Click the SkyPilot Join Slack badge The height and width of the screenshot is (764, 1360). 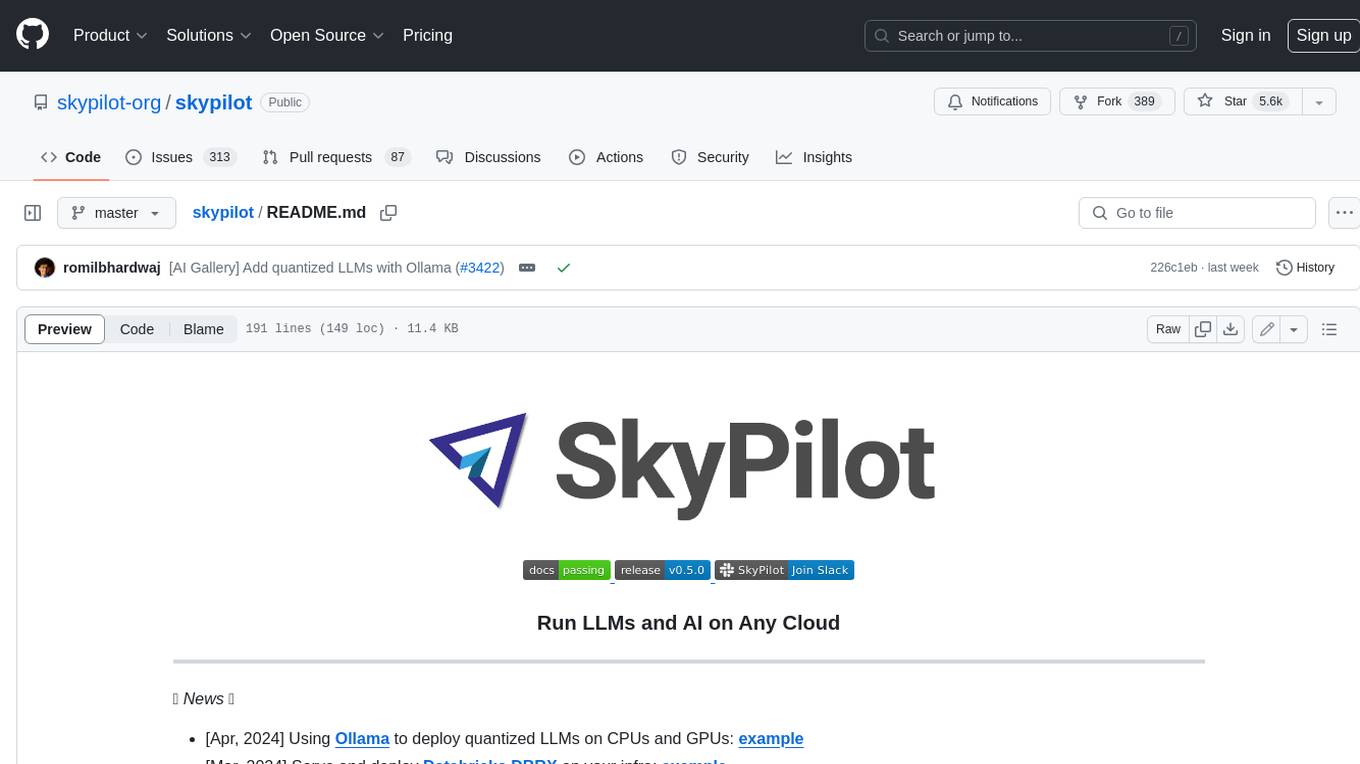click(x=784, y=570)
